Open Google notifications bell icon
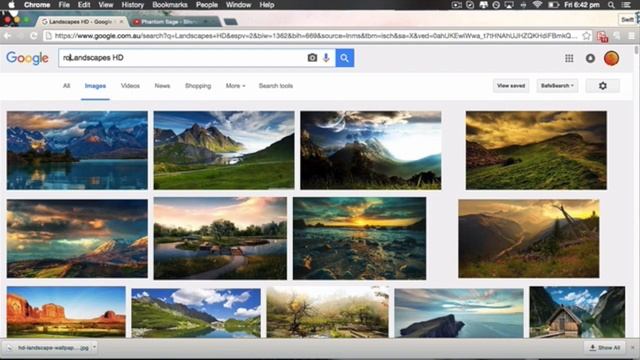 click(590, 58)
